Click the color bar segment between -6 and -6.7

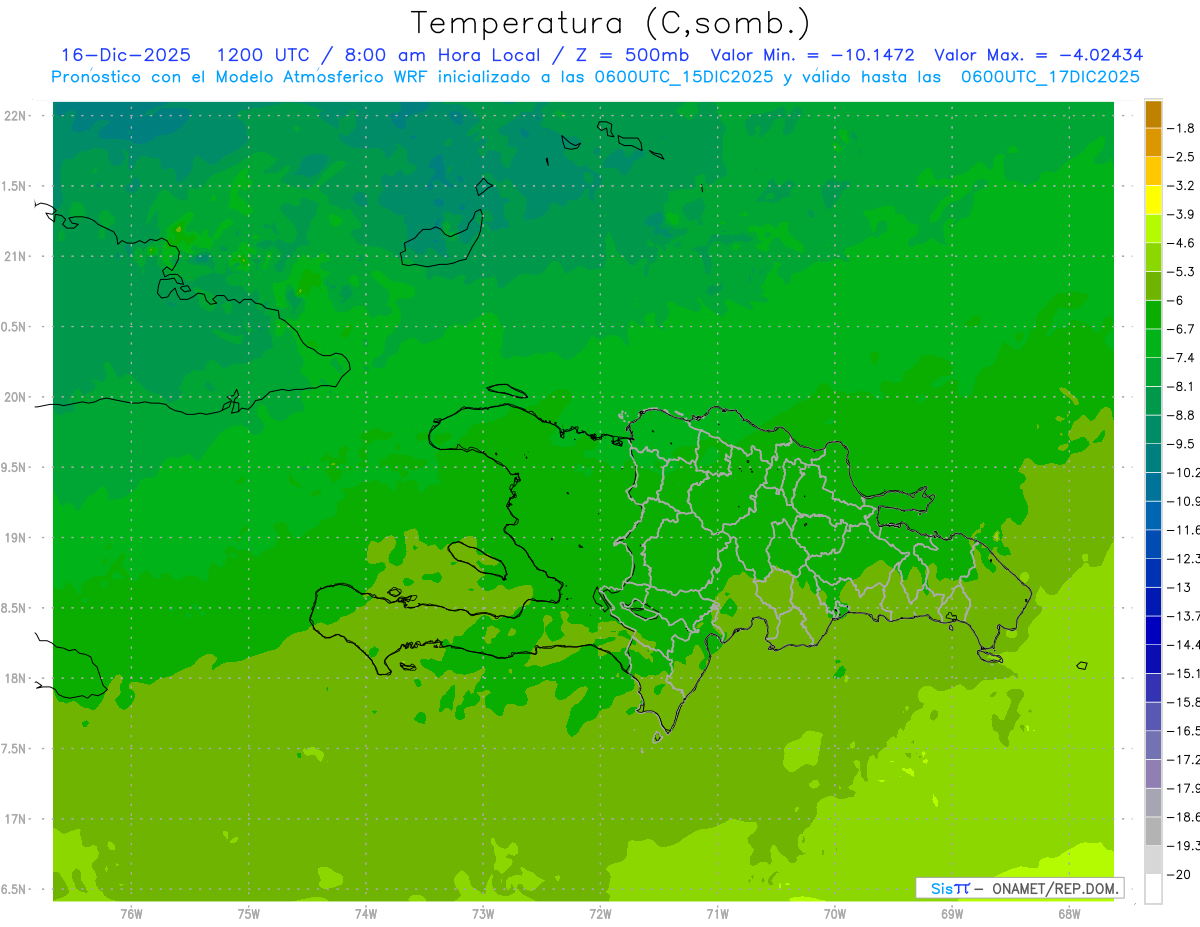point(1153,315)
